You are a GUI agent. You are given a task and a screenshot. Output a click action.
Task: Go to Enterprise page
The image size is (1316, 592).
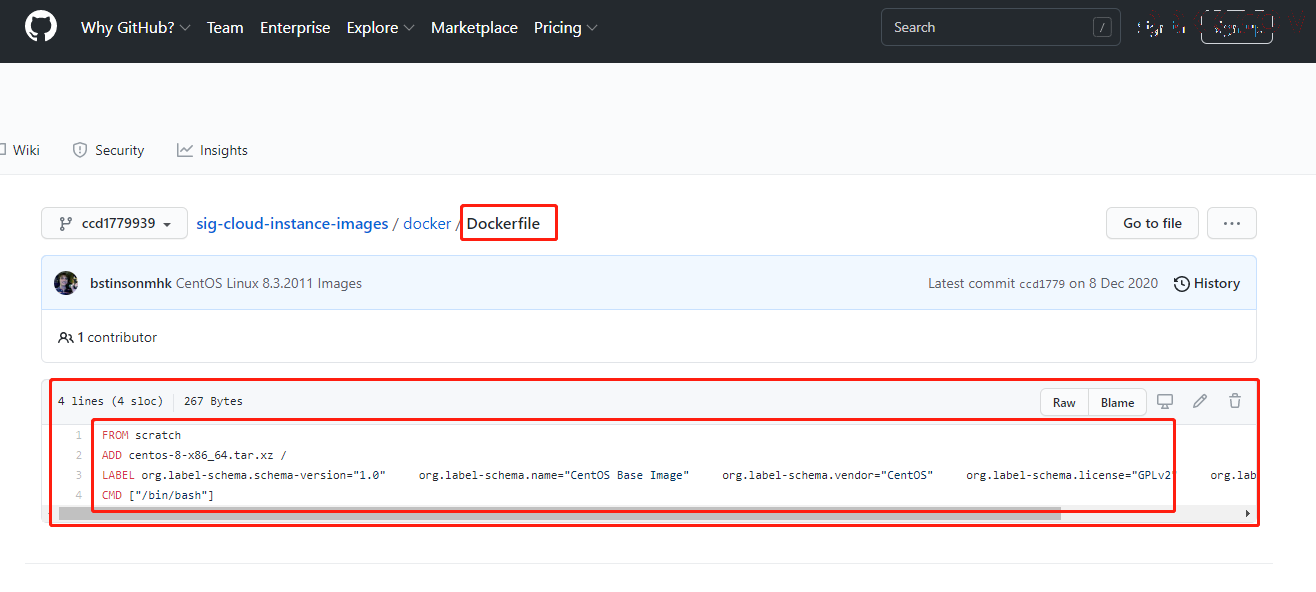point(295,28)
